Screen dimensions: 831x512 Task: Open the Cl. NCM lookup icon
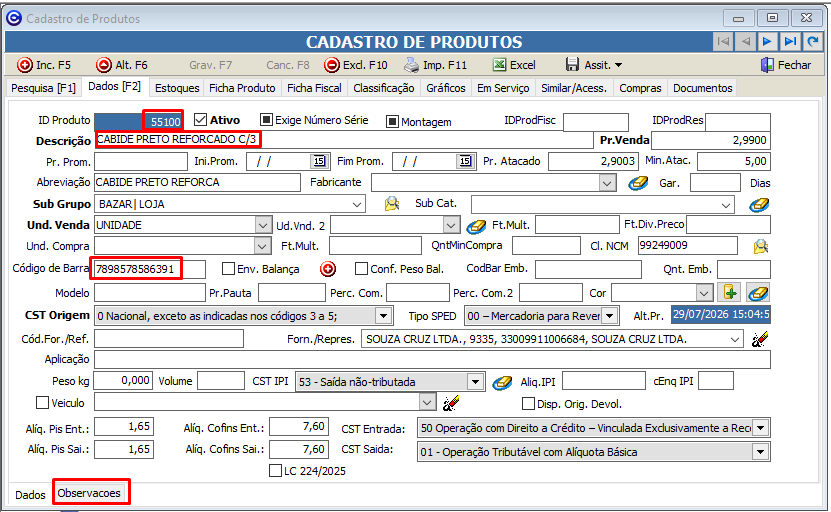[761, 246]
